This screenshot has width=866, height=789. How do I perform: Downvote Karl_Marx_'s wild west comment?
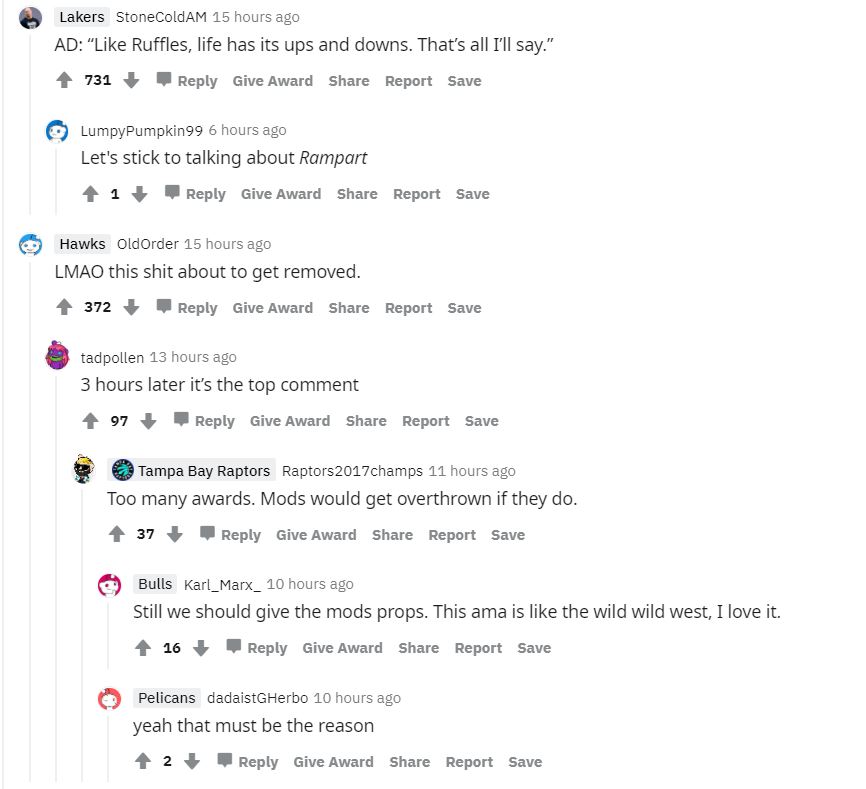click(x=201, y=648)
